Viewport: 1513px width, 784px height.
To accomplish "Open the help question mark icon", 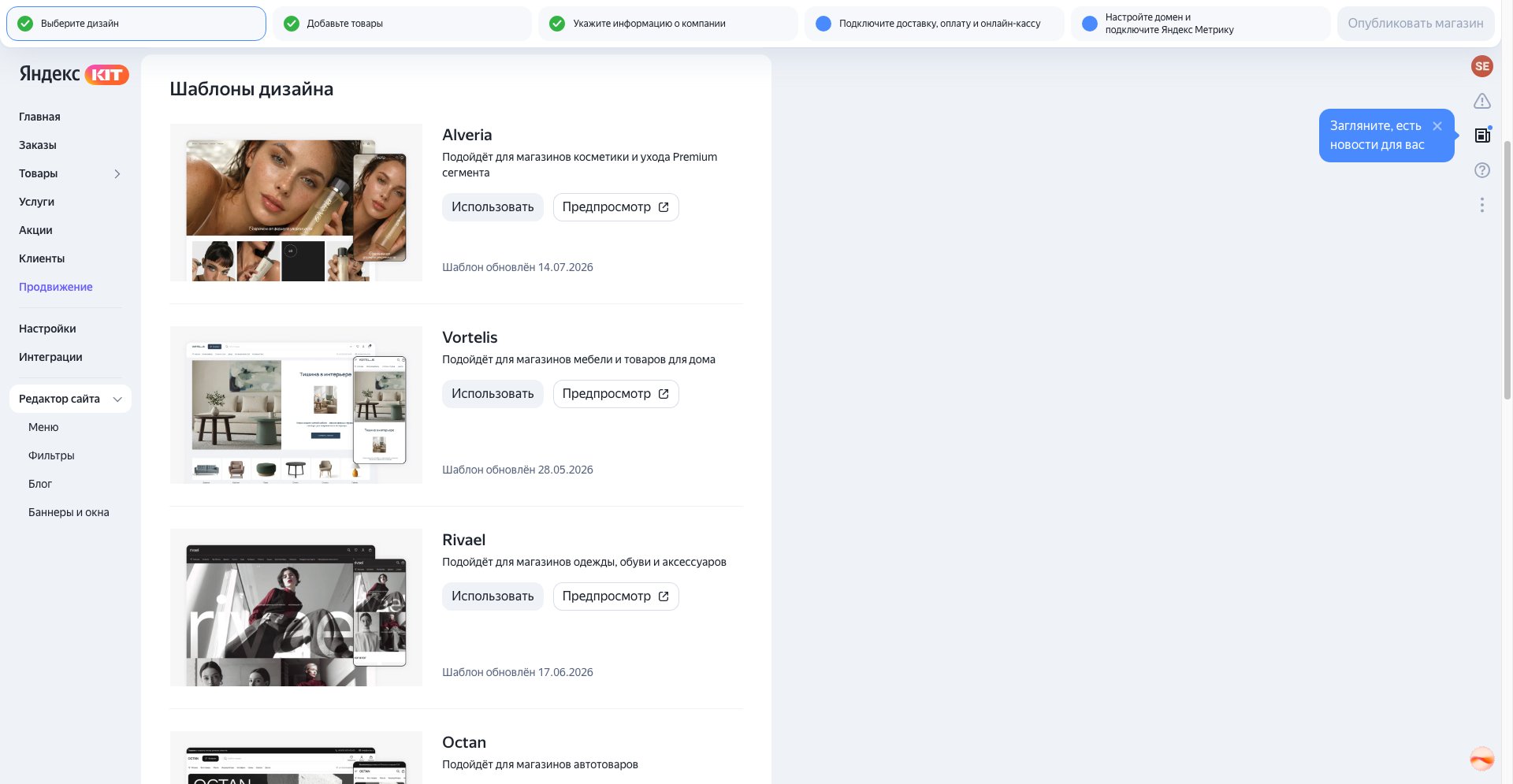I will click(x=1481, y=170).
